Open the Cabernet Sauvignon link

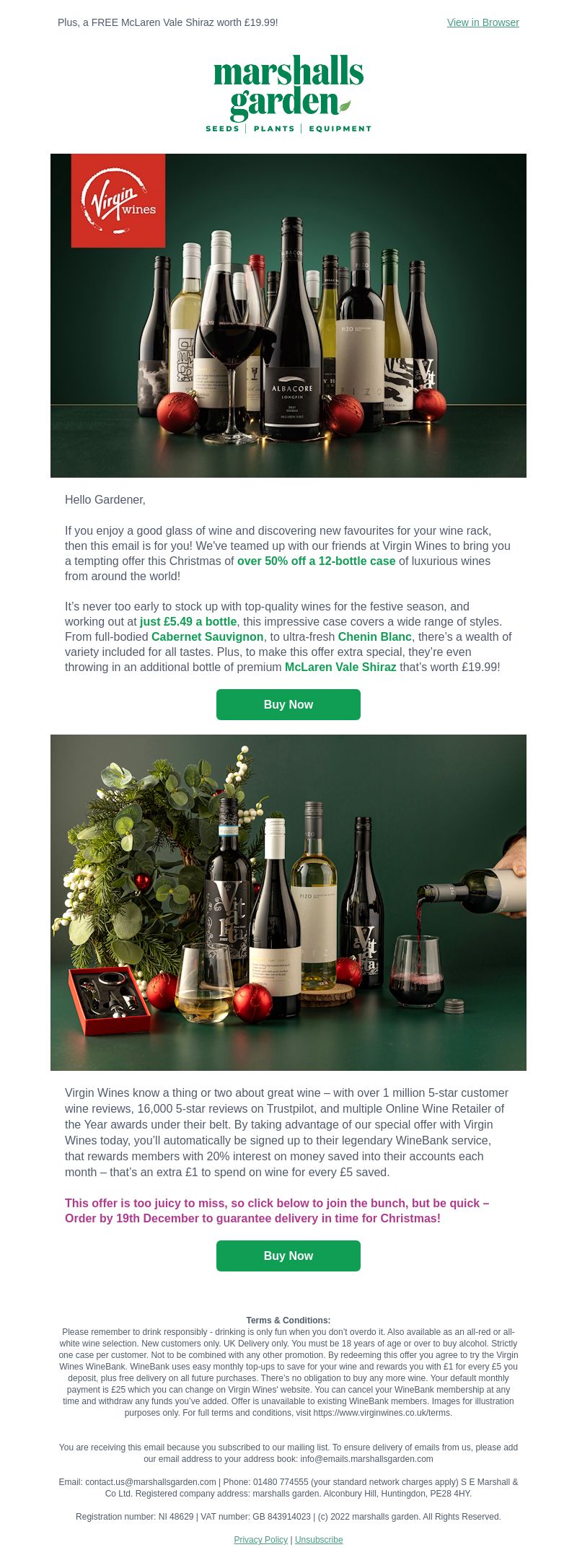pyautogui.click(x=207, y=636)
